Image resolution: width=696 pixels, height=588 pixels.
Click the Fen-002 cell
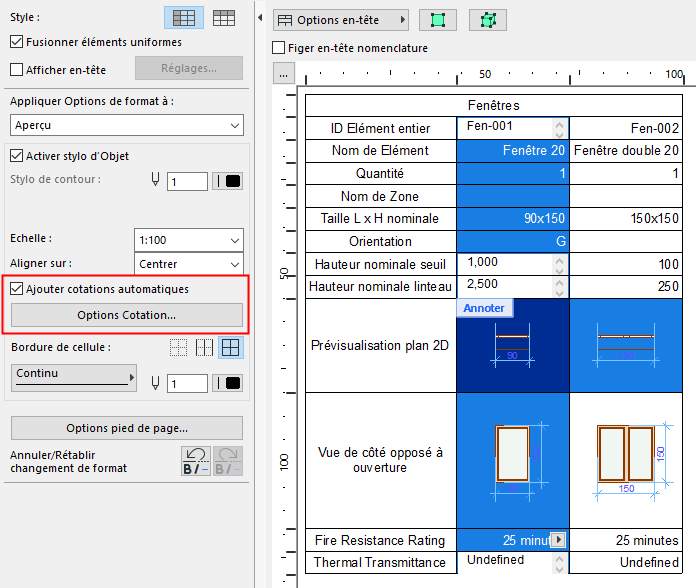point(626,129)
